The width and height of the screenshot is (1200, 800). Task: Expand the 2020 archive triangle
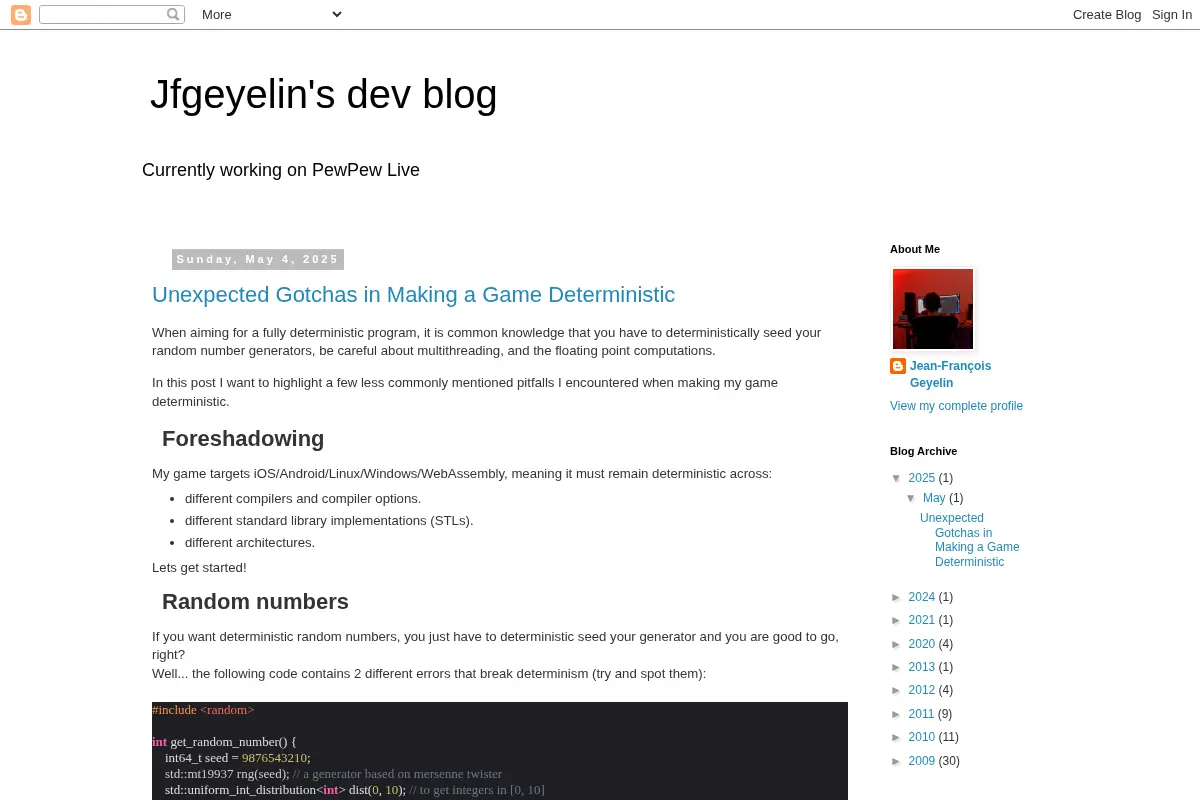click(x=897, y=644)
